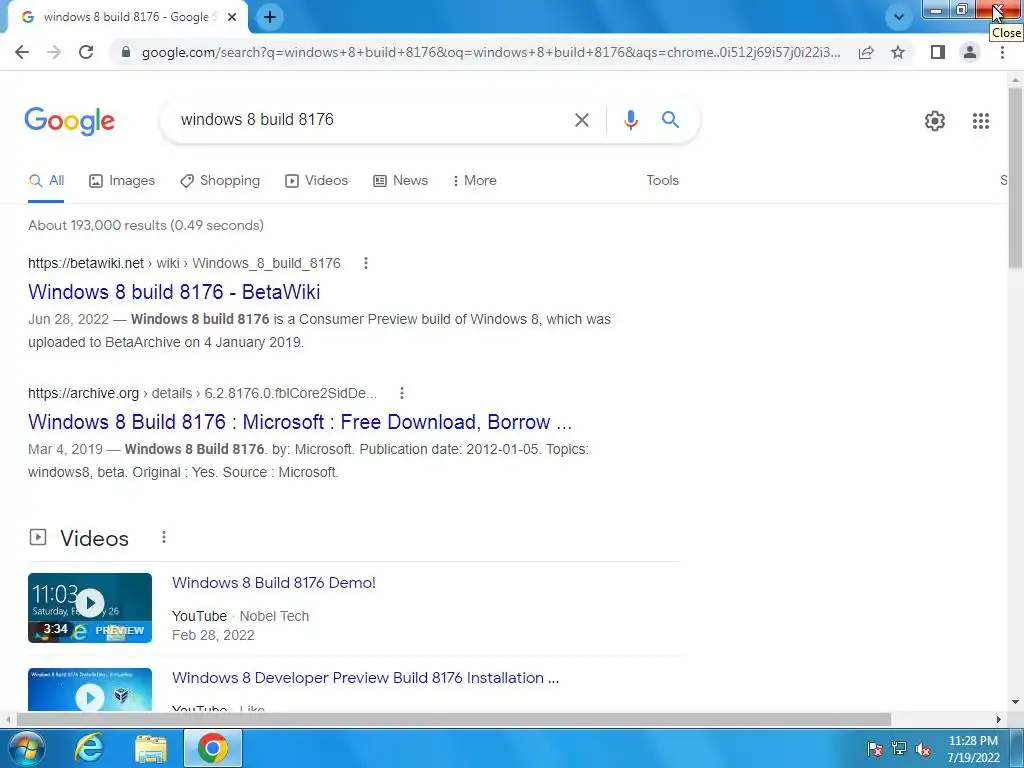Switch to News results tab
The image size is (1024, 768).
coord(400,181)
